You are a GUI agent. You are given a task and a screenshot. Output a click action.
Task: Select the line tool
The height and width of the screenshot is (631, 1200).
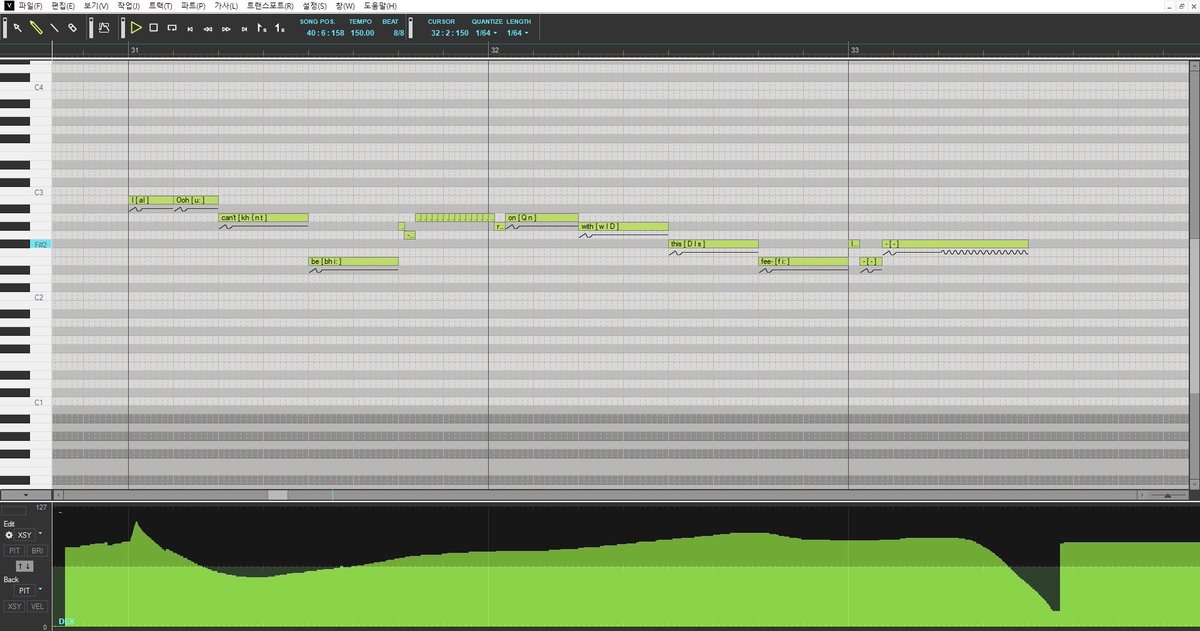53,28
